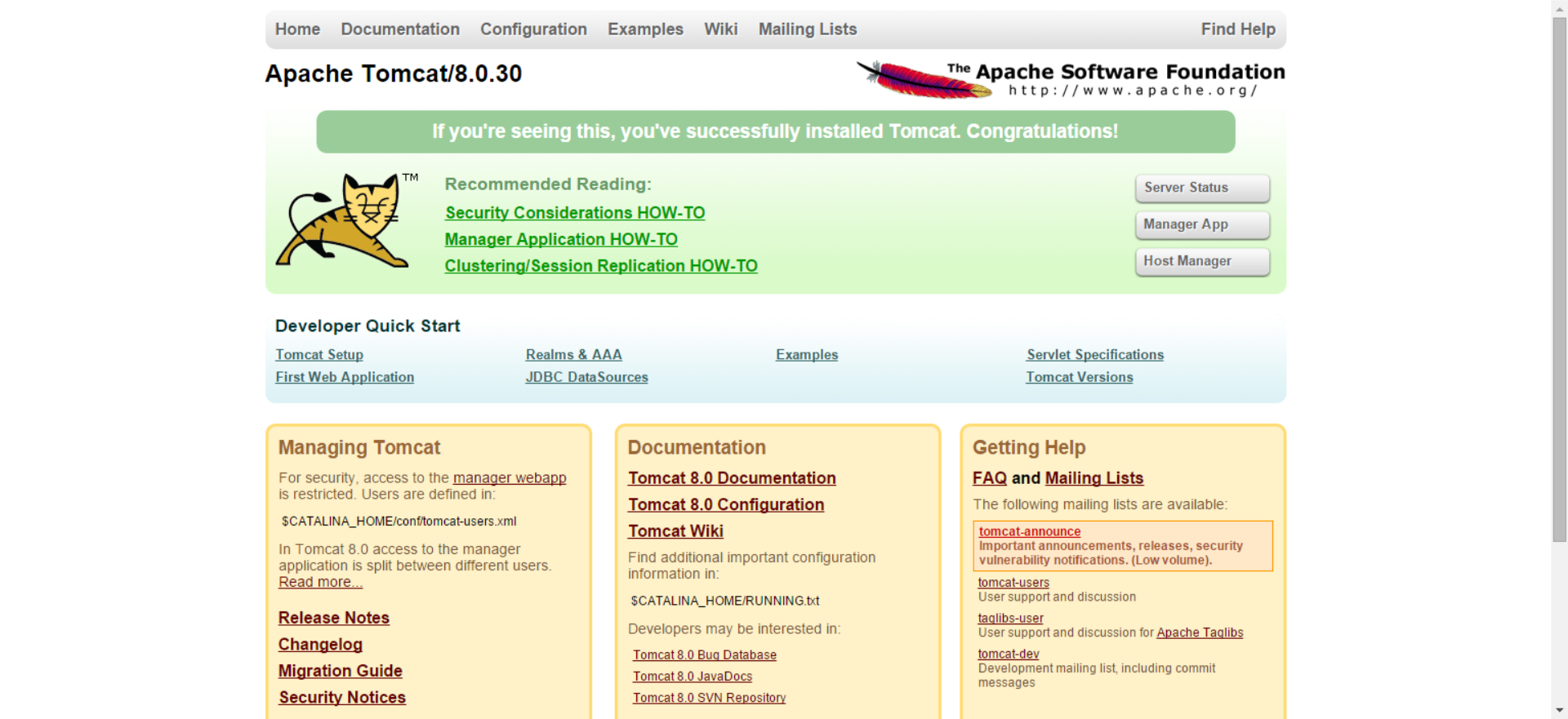Follow the Tomcat Setup link
1568x719 pixels.
tap(319, 355)
